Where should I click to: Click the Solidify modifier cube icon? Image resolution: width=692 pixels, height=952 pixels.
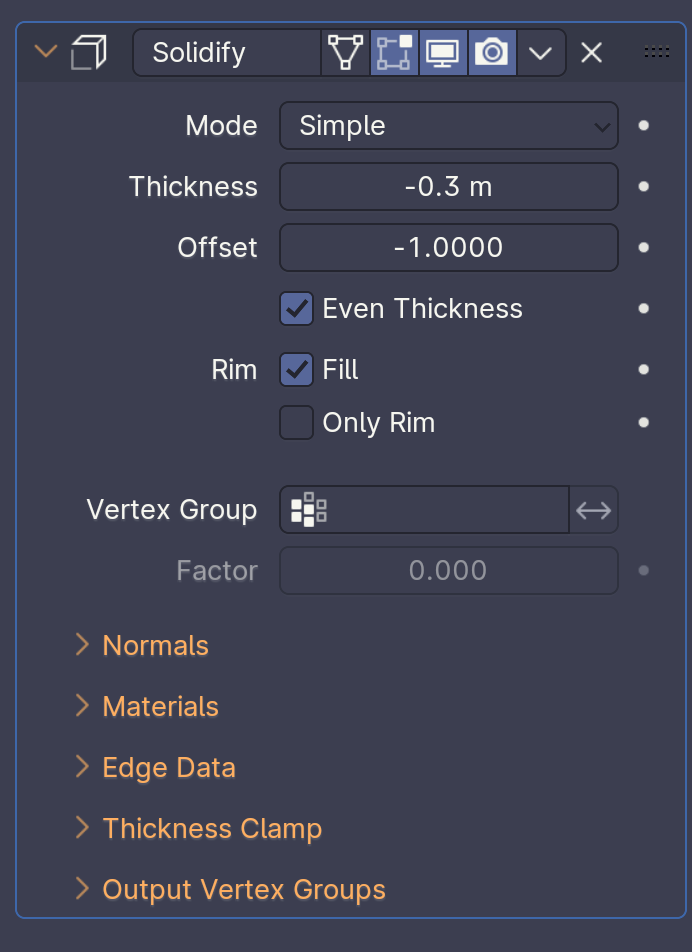pos(89,52)
